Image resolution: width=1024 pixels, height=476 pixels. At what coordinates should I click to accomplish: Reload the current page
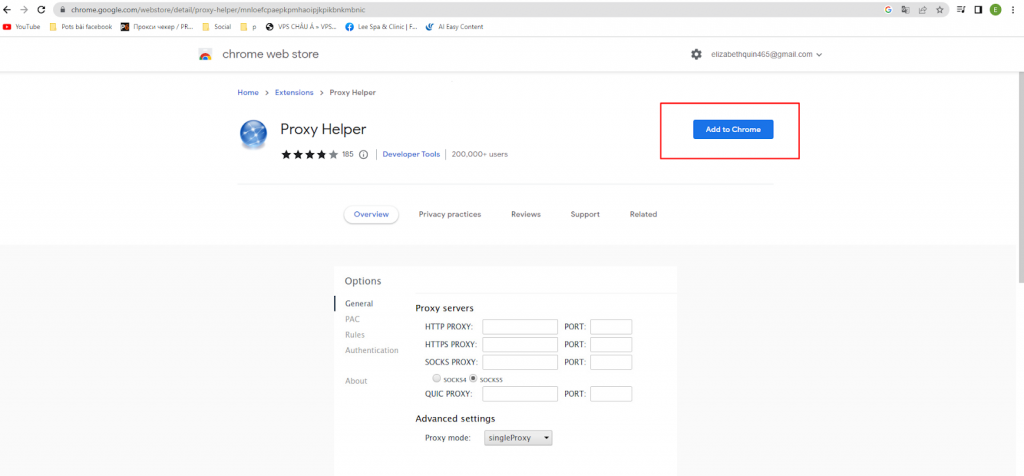(x=41, y=10)
